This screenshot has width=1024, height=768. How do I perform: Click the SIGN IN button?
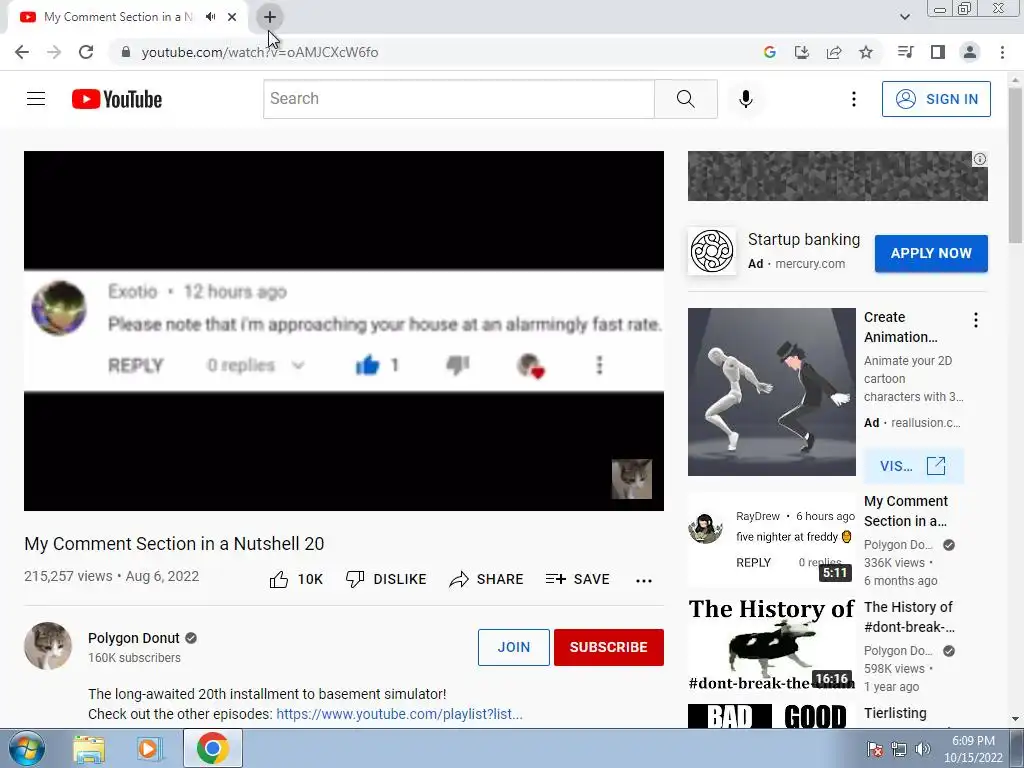tap(936, 99)
